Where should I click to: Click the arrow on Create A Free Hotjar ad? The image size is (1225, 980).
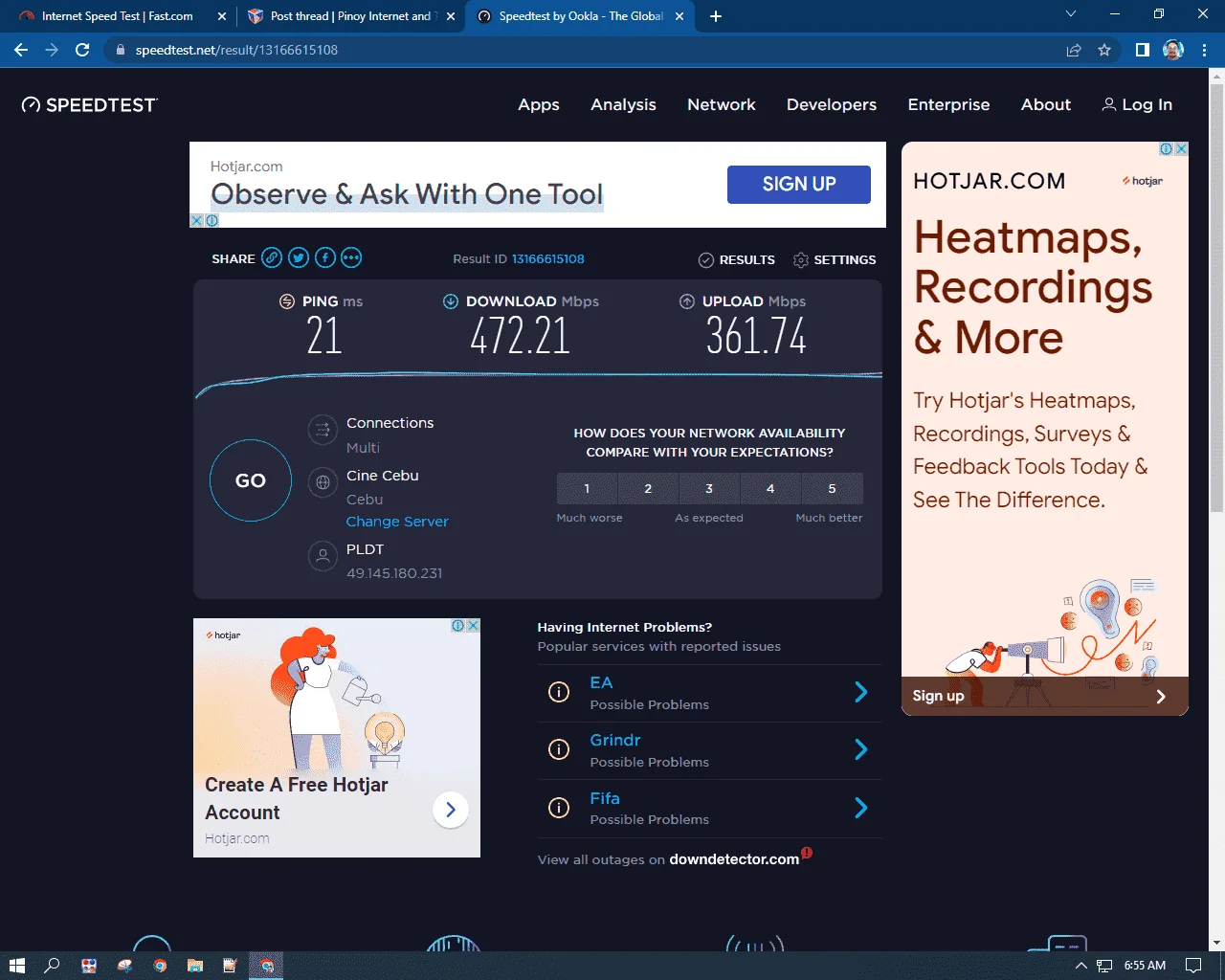coord(451,810)
